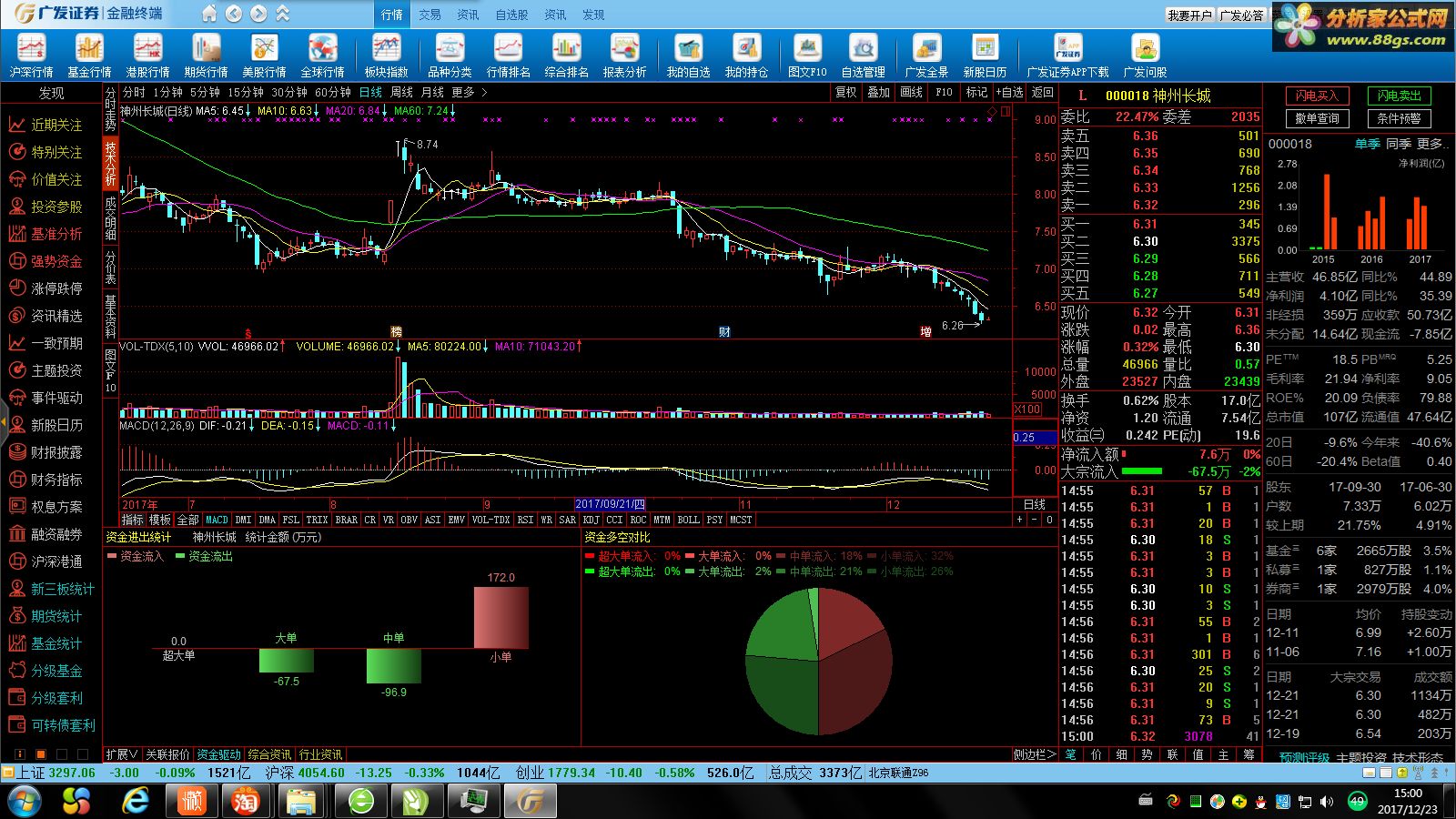
Task: Select 分时 chart period
Action: point(134,92)
